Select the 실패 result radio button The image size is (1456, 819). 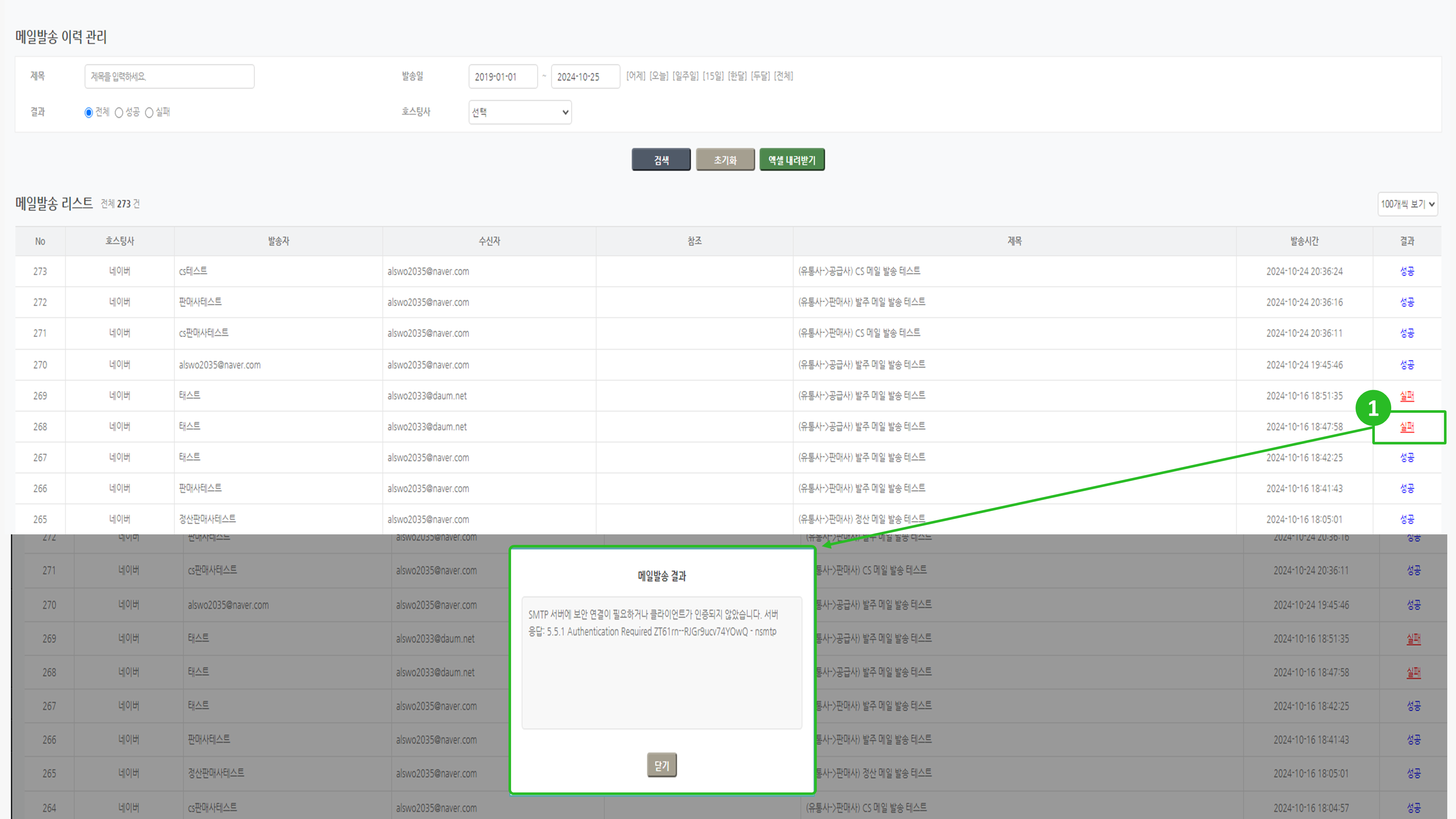149,112
